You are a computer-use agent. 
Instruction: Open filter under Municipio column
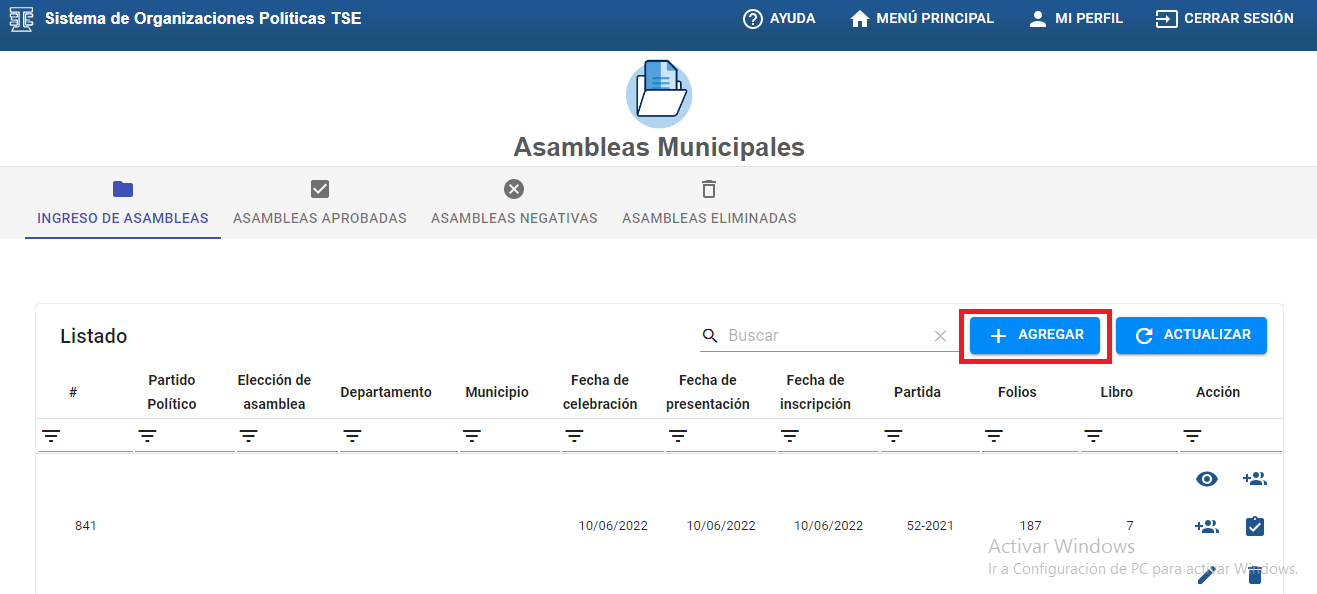[x=472, y=436]
